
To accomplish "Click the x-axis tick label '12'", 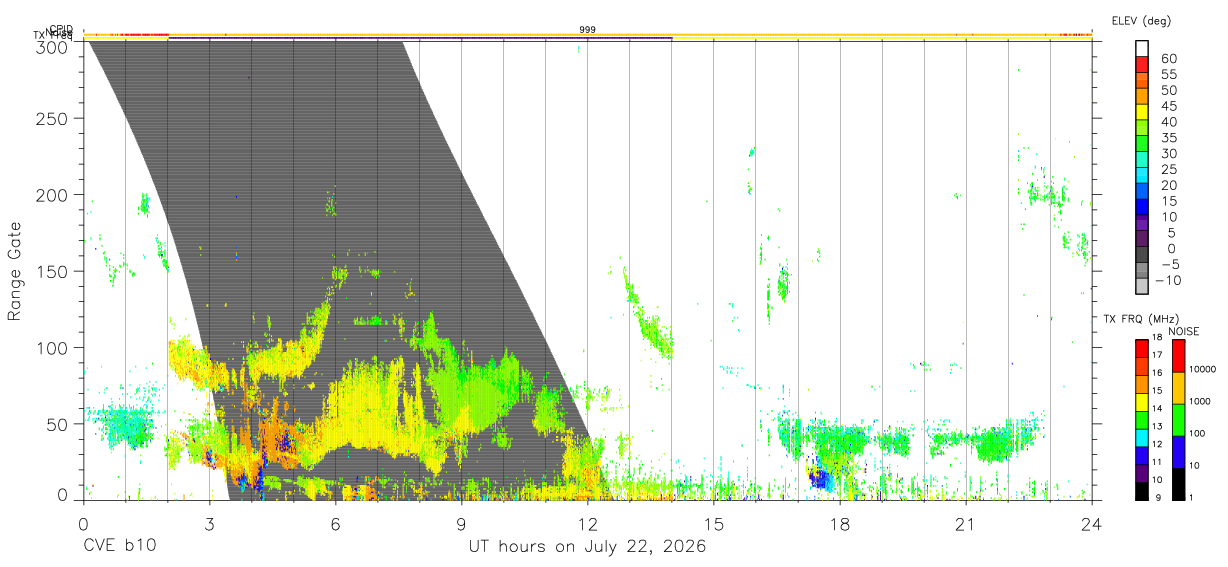I will pyautogui.click(x=587, y=524).
